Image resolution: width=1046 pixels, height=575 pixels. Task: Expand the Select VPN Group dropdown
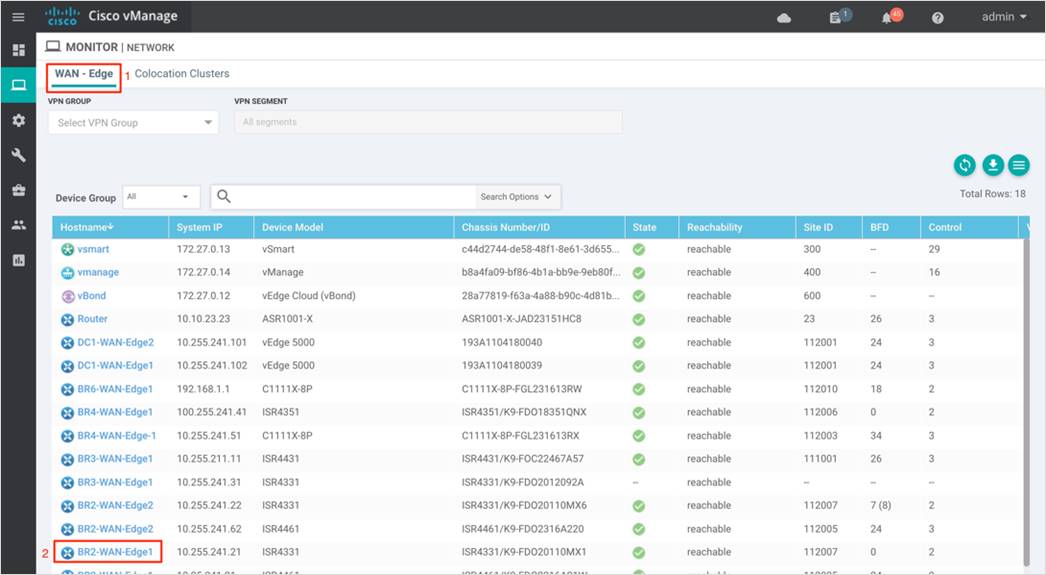tap(133, 123)
